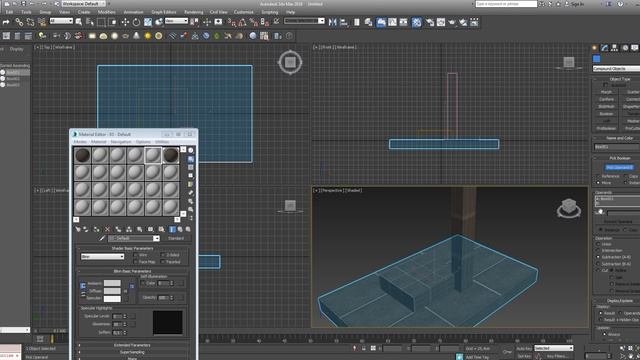
Task: Select the Union operation radio button
Action: click(598, 244)
